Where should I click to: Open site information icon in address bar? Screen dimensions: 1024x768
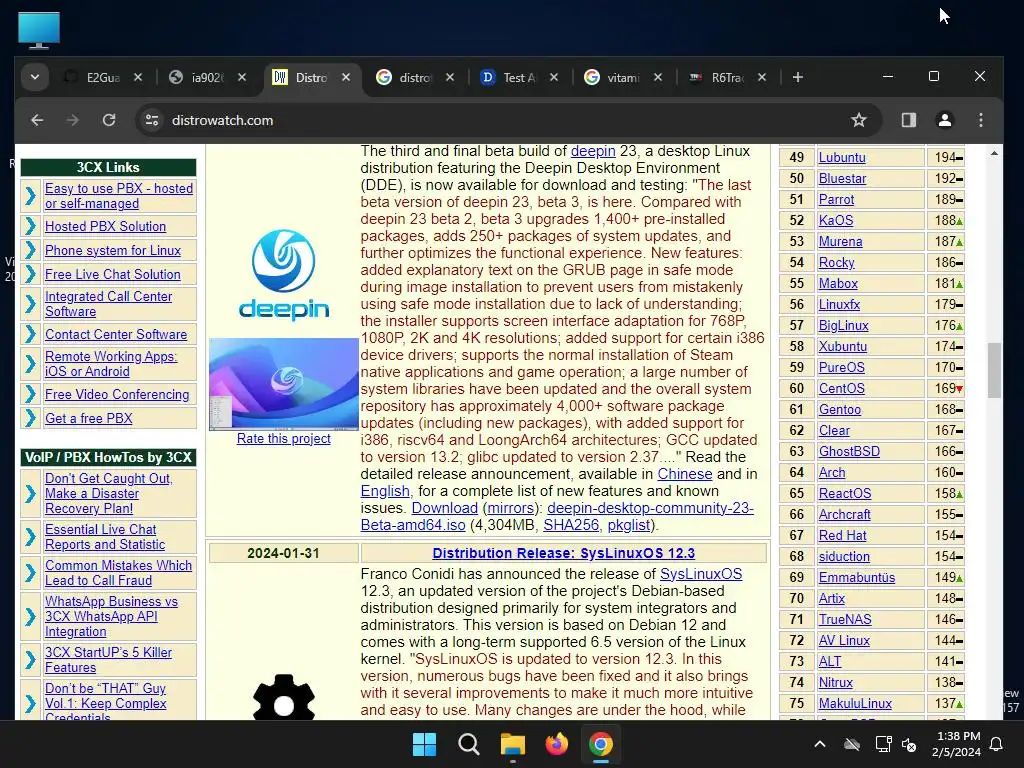(x=152, y=120)
